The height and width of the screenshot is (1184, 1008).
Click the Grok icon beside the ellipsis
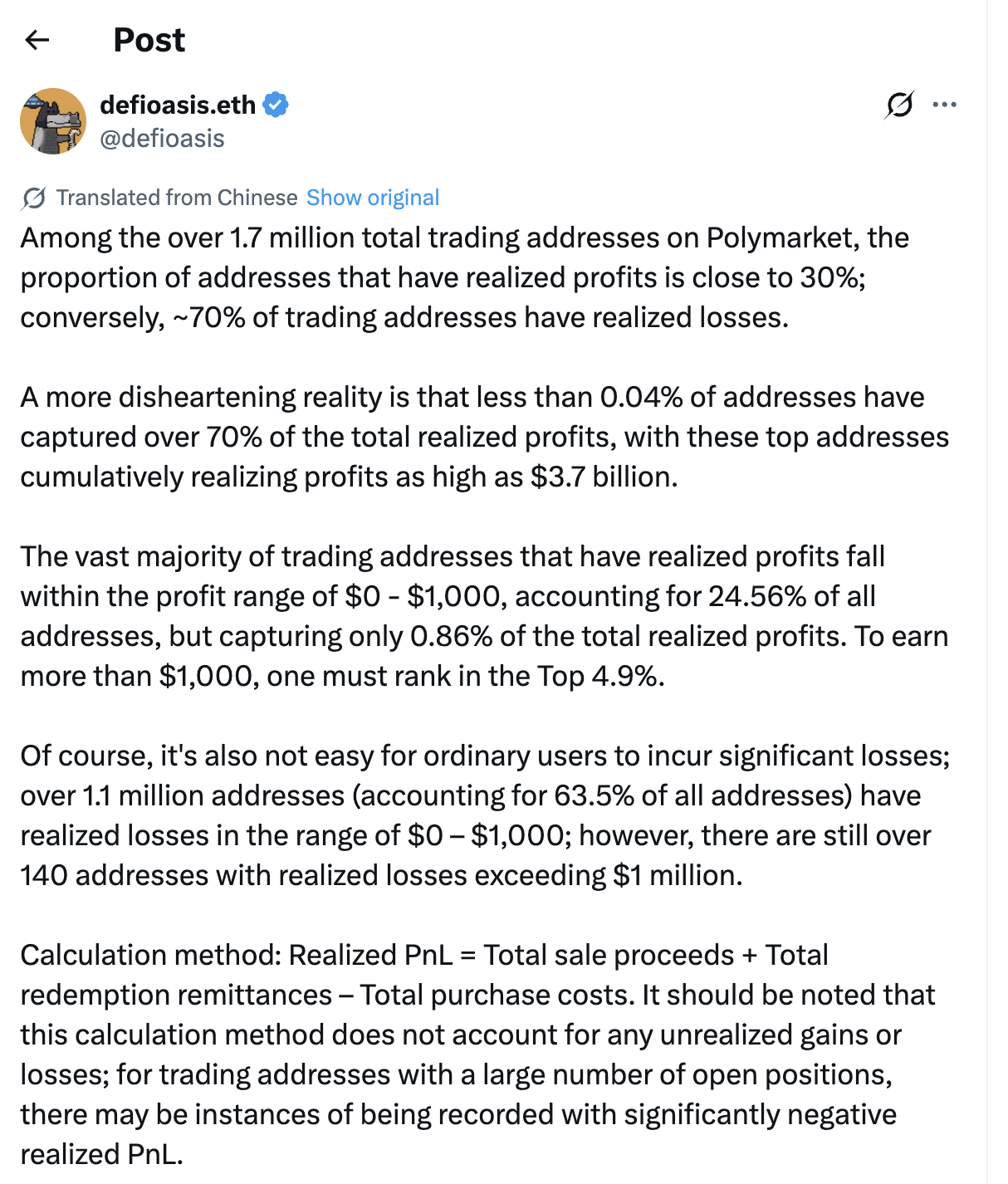pos(899,105)
